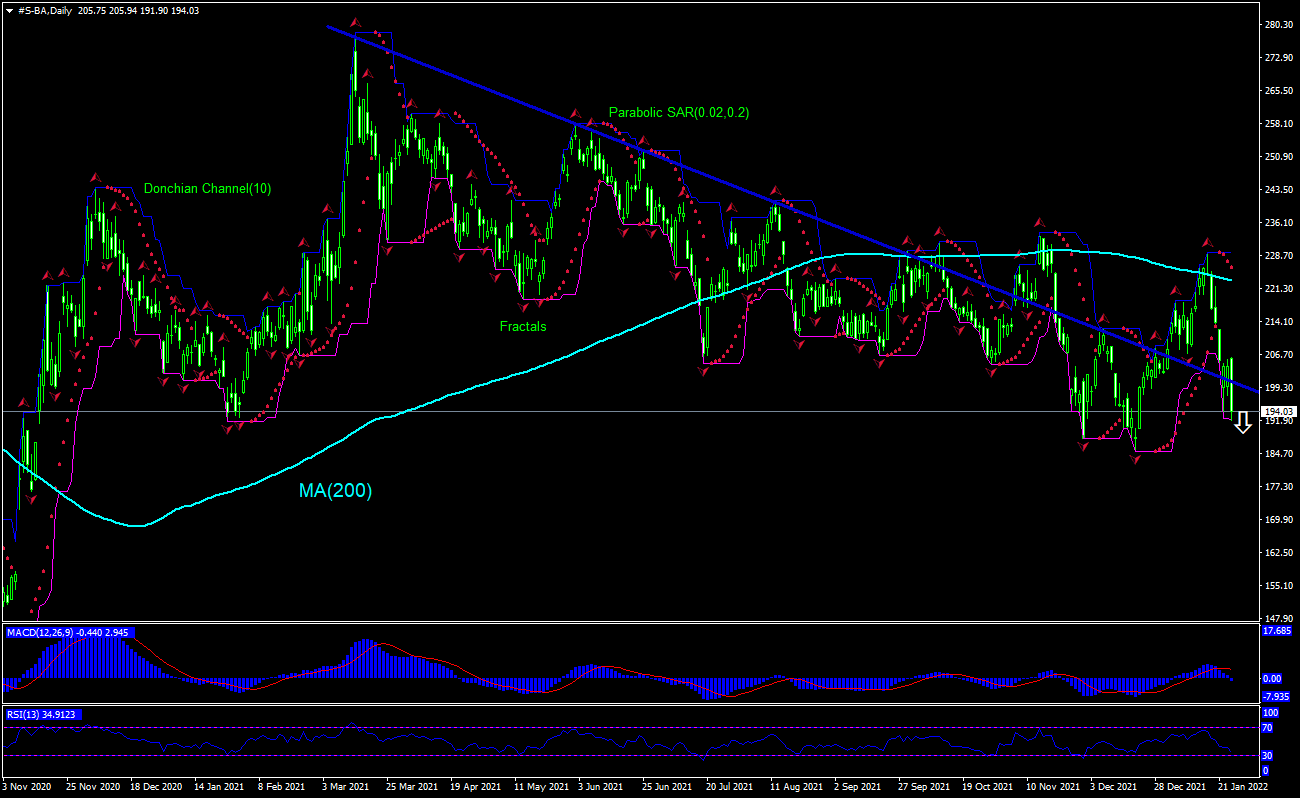
Task: Select a red fractal up-arrow at the 280.30 peak
Action: pos(356,20)
